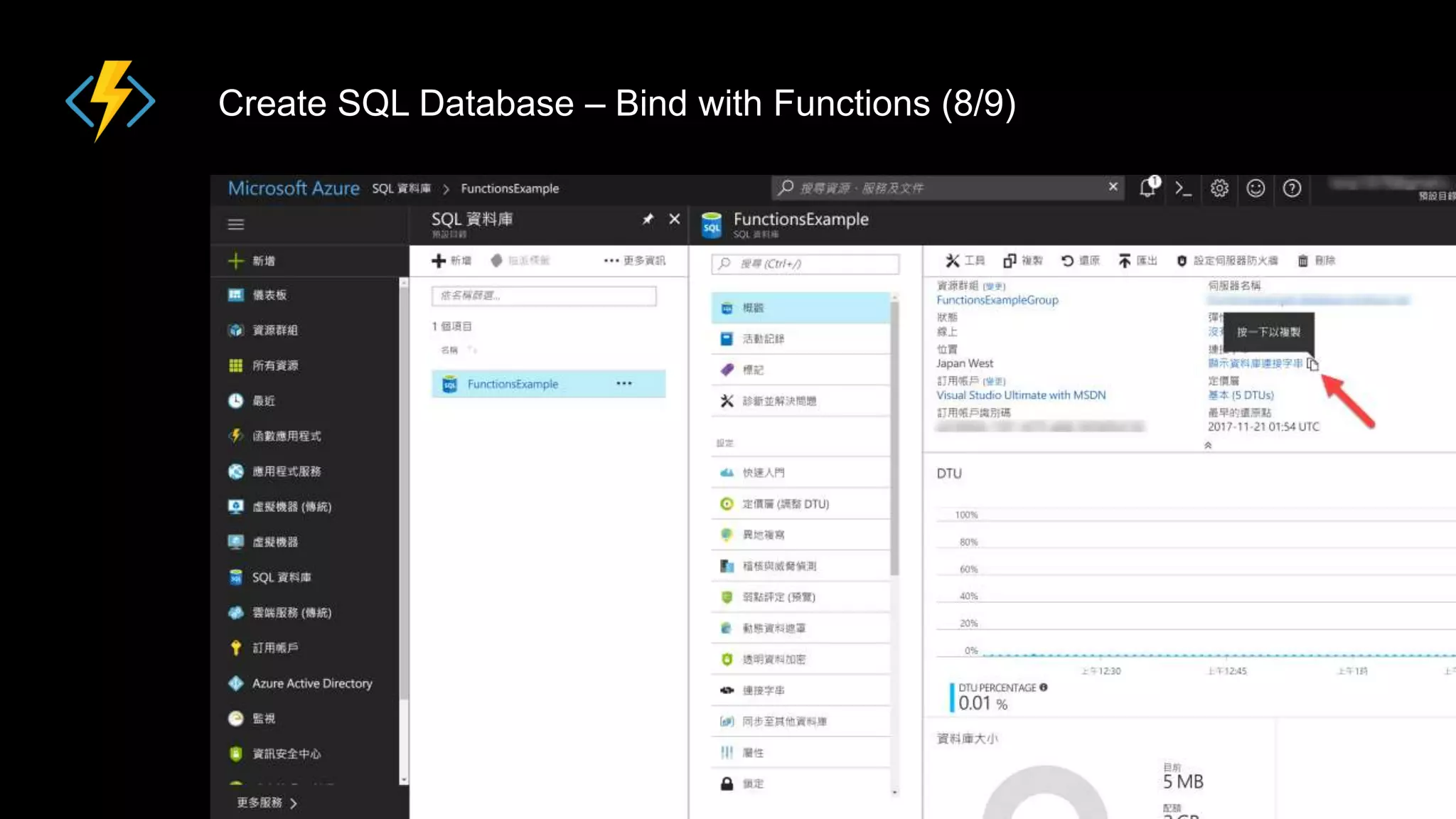
Task: Open the hamburger menu in Azure sidebar
Action: pyautogui.click(x=235, y=225)
